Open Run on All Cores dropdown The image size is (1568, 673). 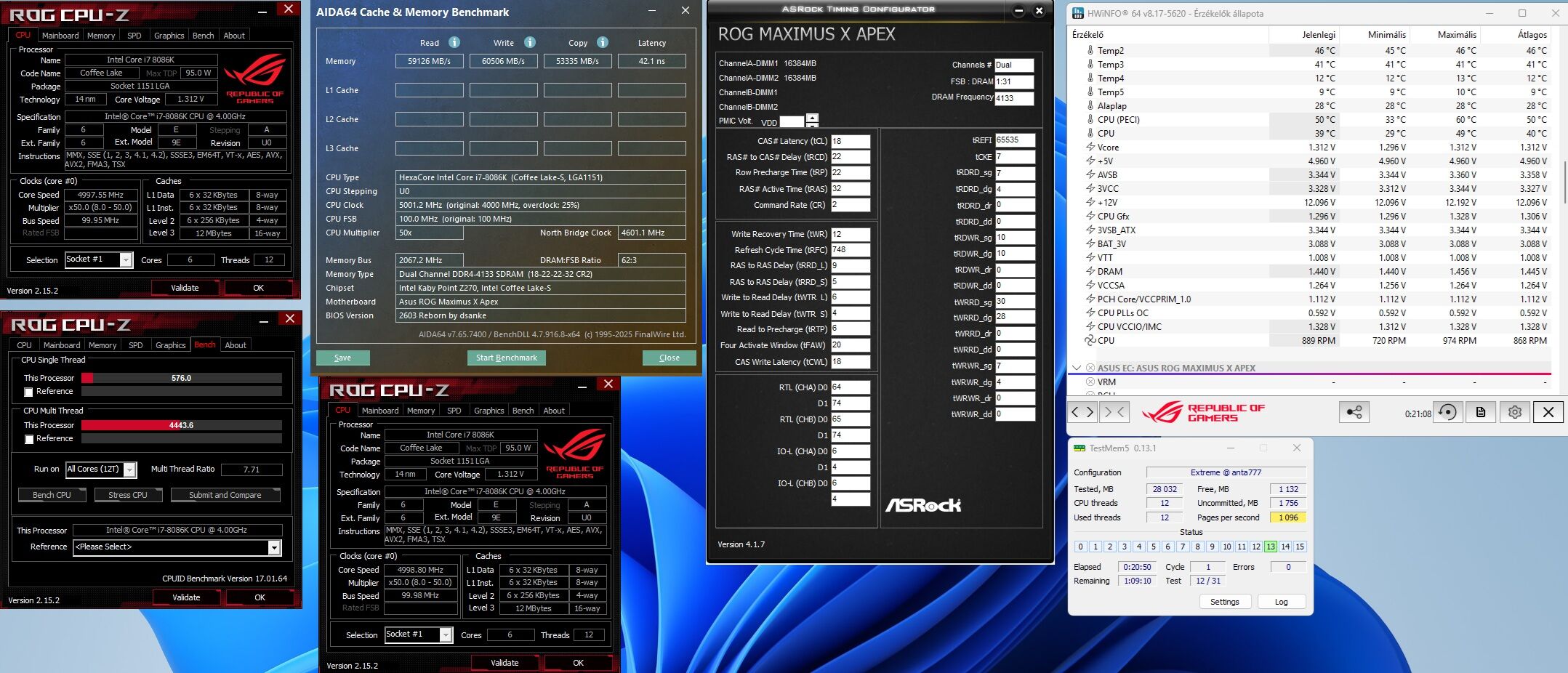[x=129, y=470]
